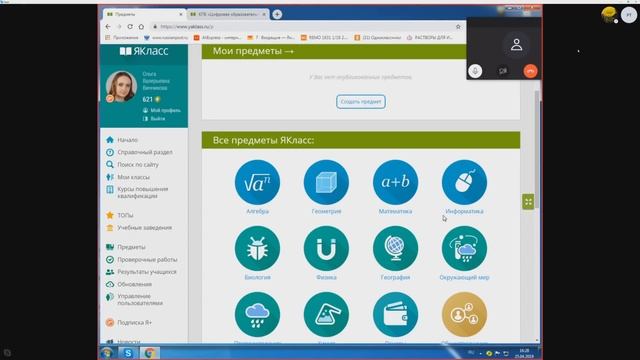Open Подписка Я+ in the sidebar

[129, 322]
